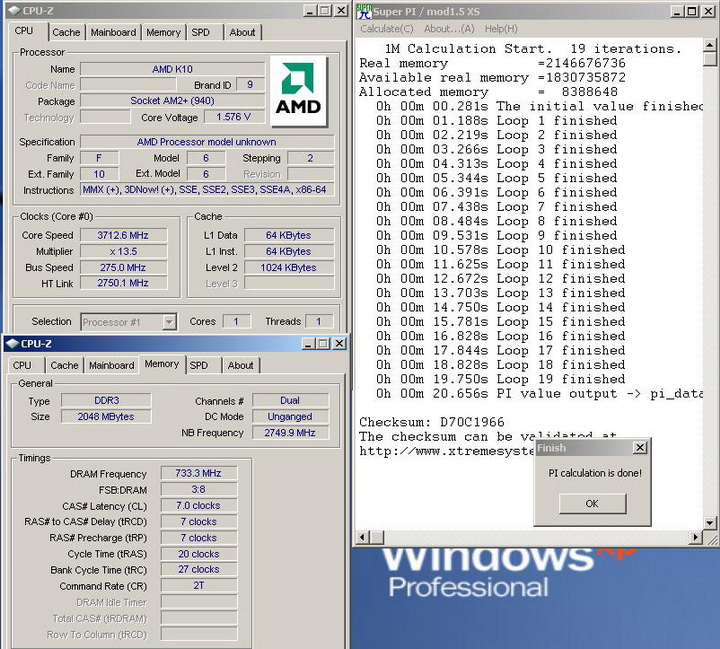Click the Package value Socket AM2+ (940)
The width and height of the screenshot is (720, 649).
(173, 101)
